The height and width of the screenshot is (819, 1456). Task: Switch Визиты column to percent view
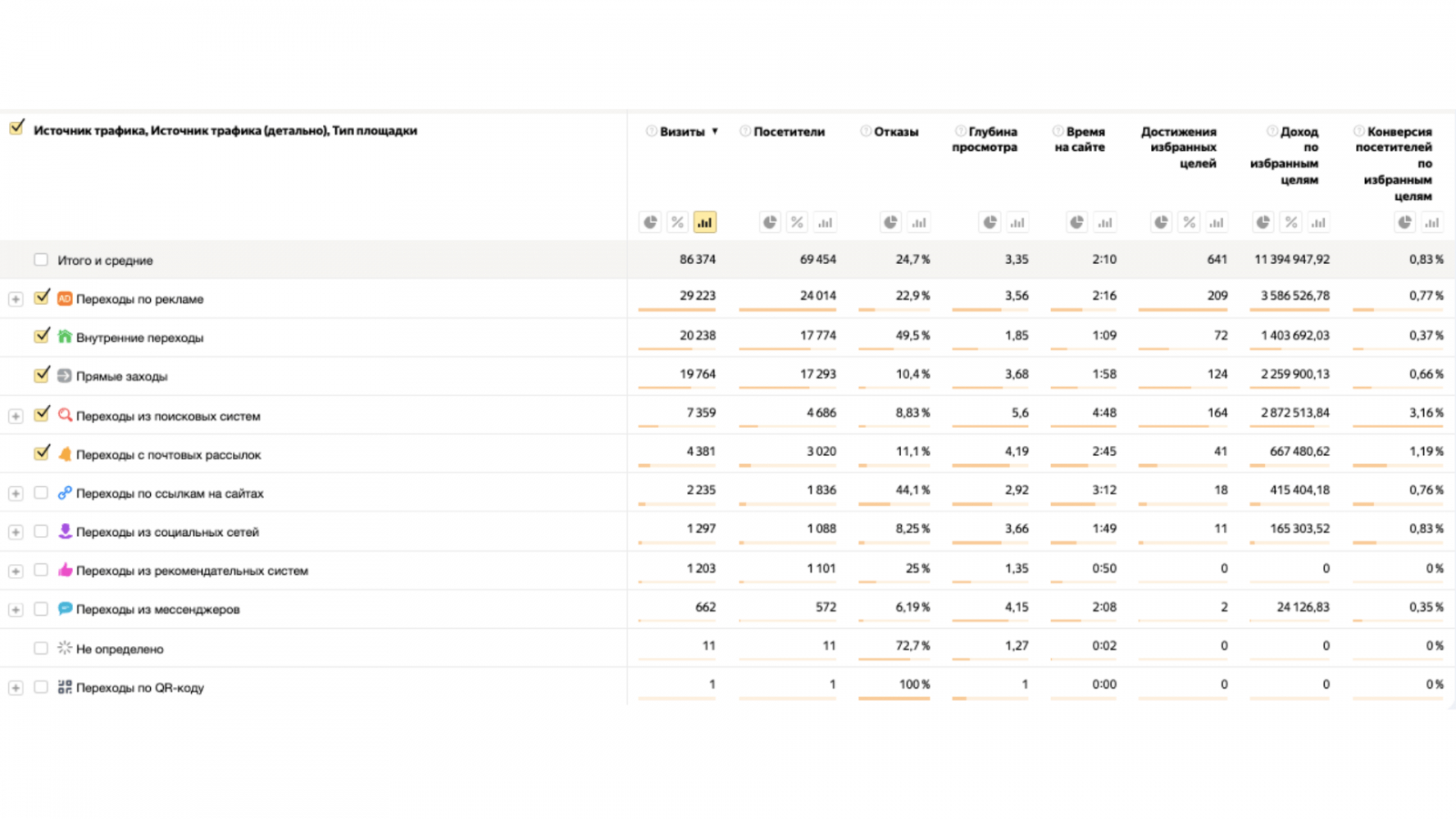point(677,222)
